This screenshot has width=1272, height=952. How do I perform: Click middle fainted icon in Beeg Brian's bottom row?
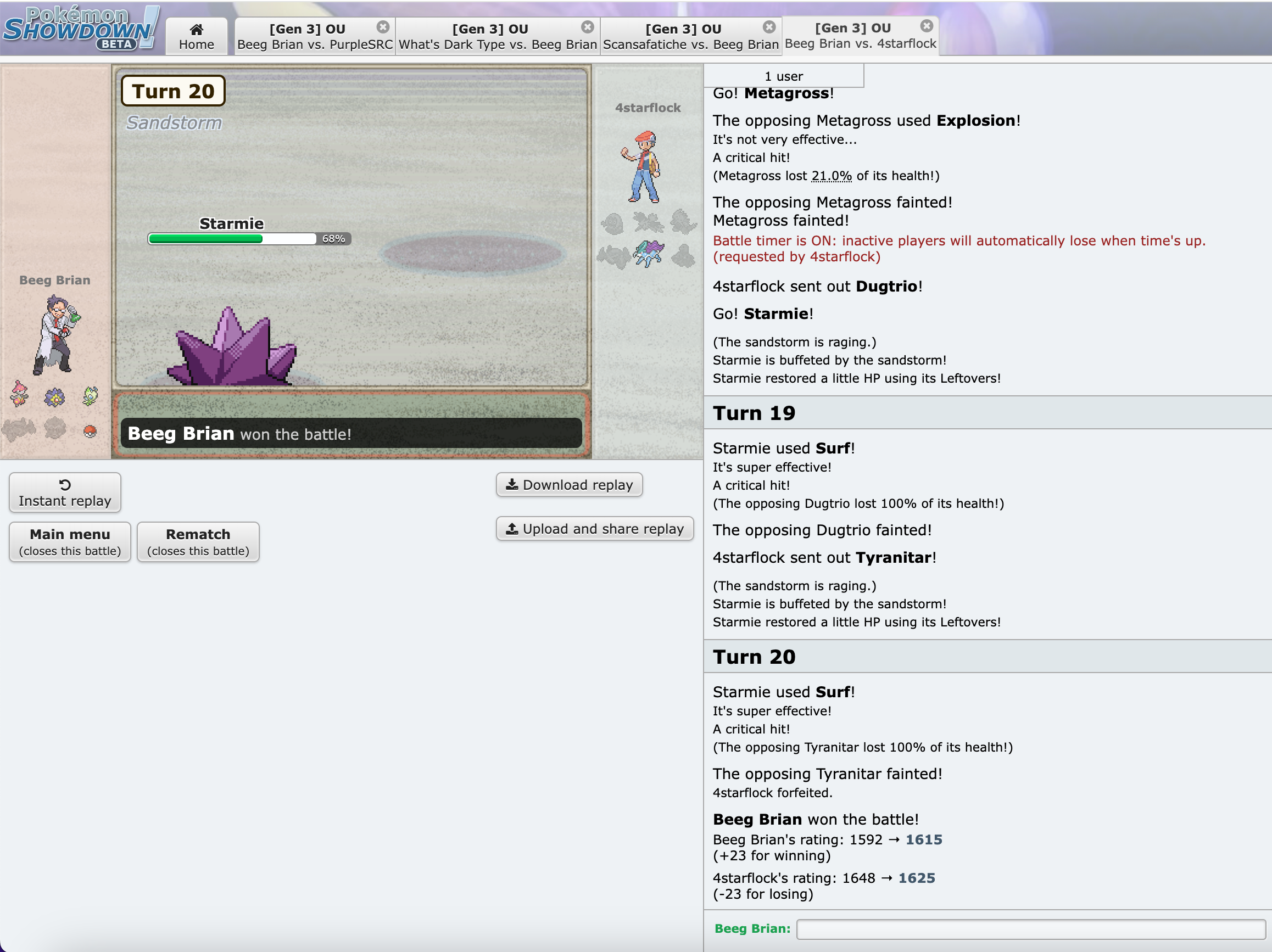54,428
